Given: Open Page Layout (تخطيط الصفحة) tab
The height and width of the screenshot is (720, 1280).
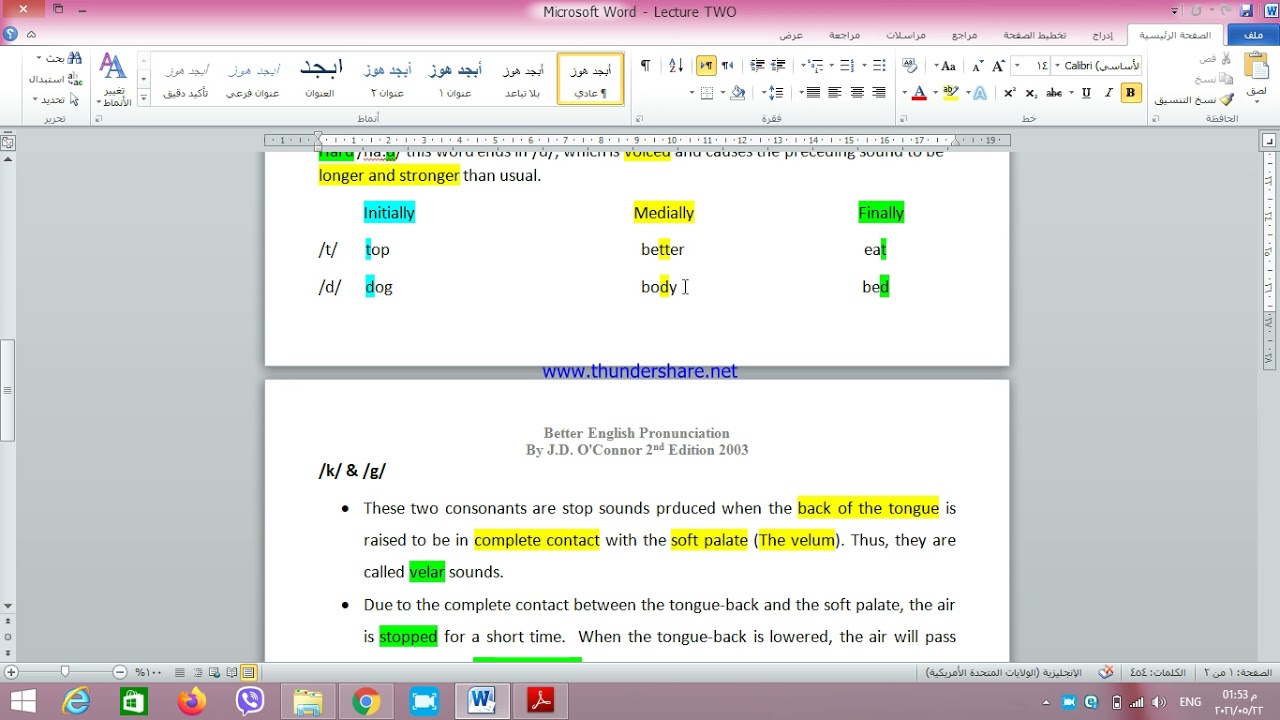Looking at the screenshot, I should 1034,35.
